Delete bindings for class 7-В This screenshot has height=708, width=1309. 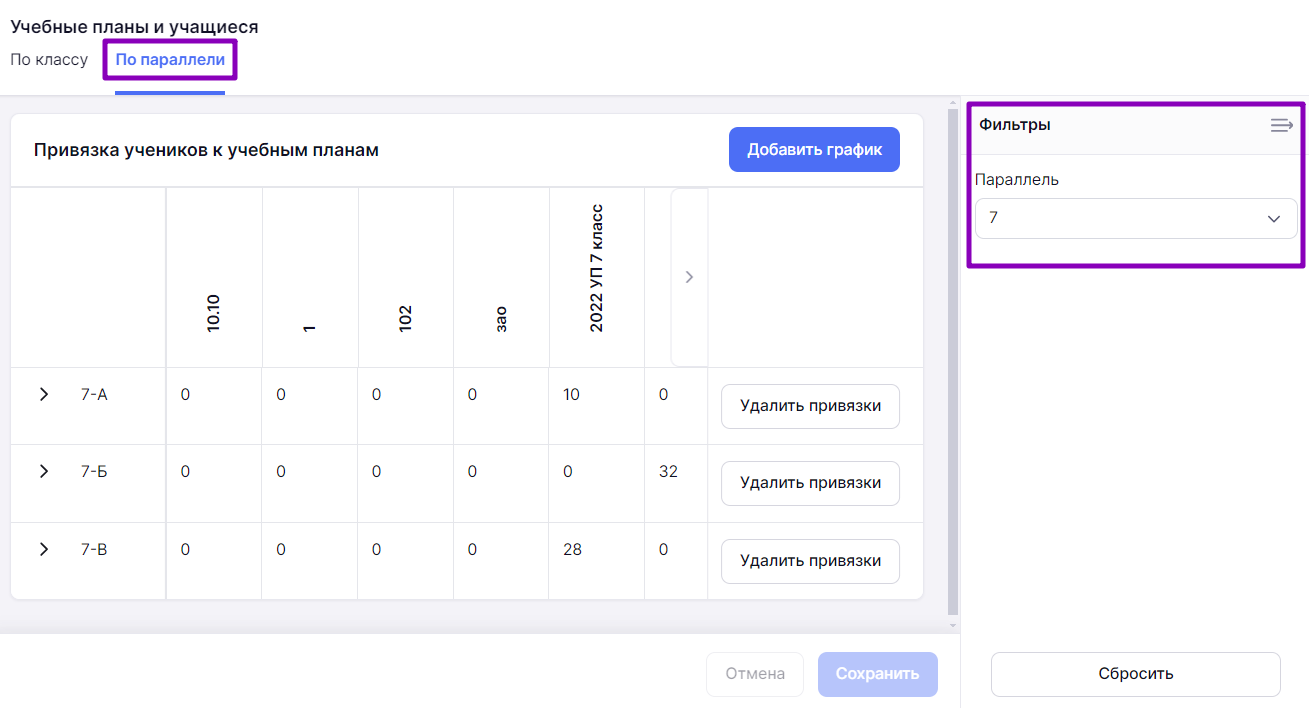pyautogui.click(x=810, y=561)
